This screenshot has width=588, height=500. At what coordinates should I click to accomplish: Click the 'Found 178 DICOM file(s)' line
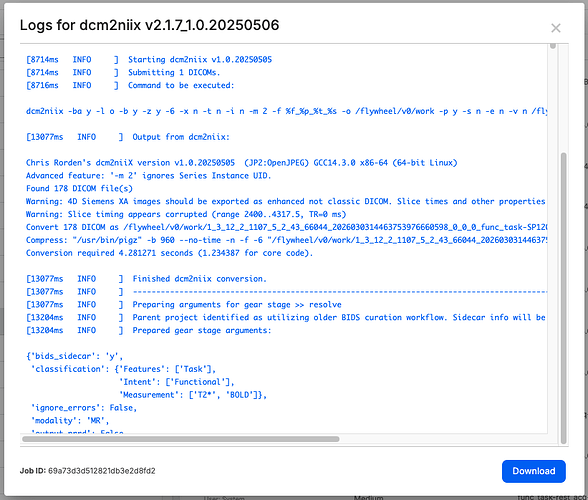79,189
